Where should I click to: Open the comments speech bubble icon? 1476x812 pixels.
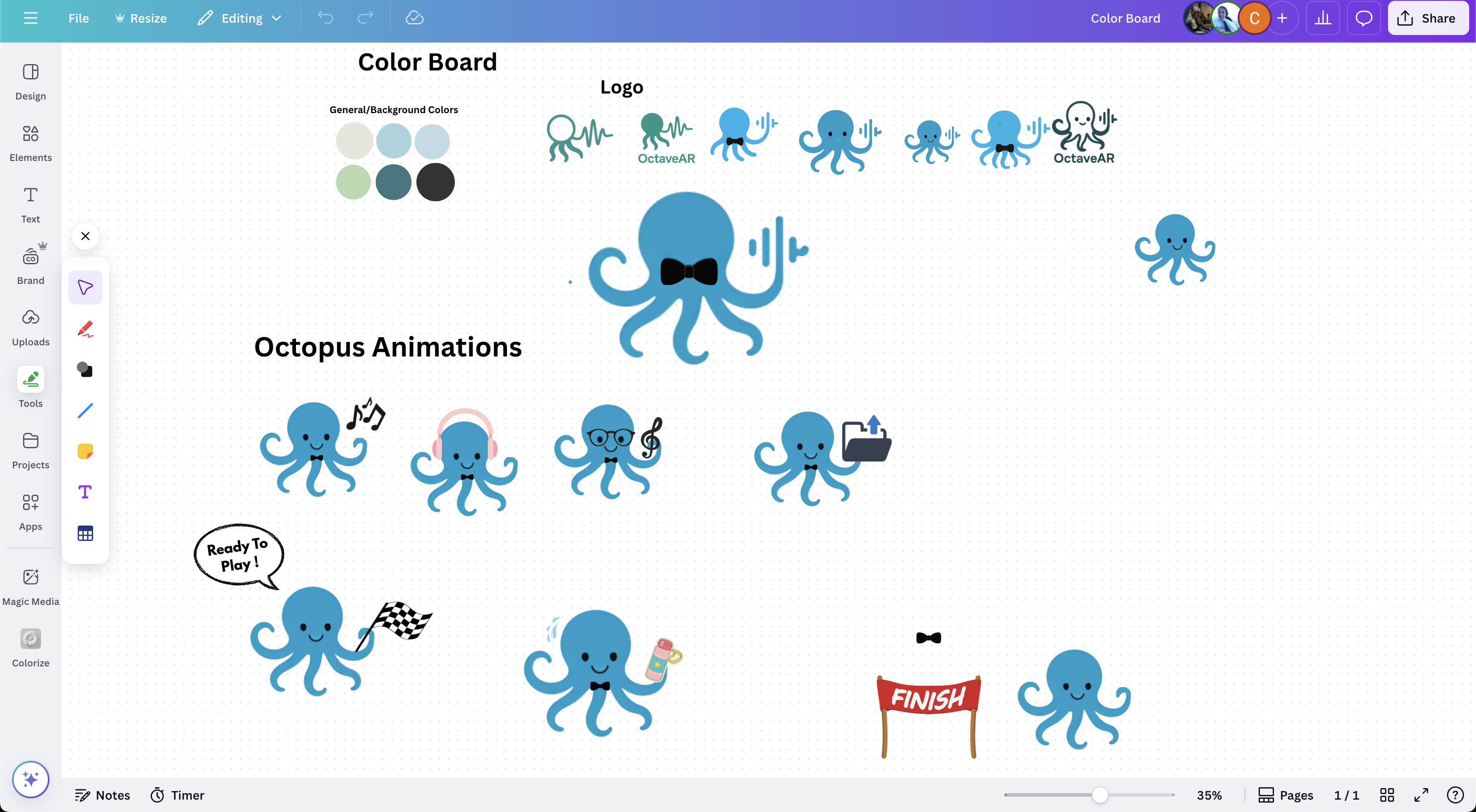1363,18
